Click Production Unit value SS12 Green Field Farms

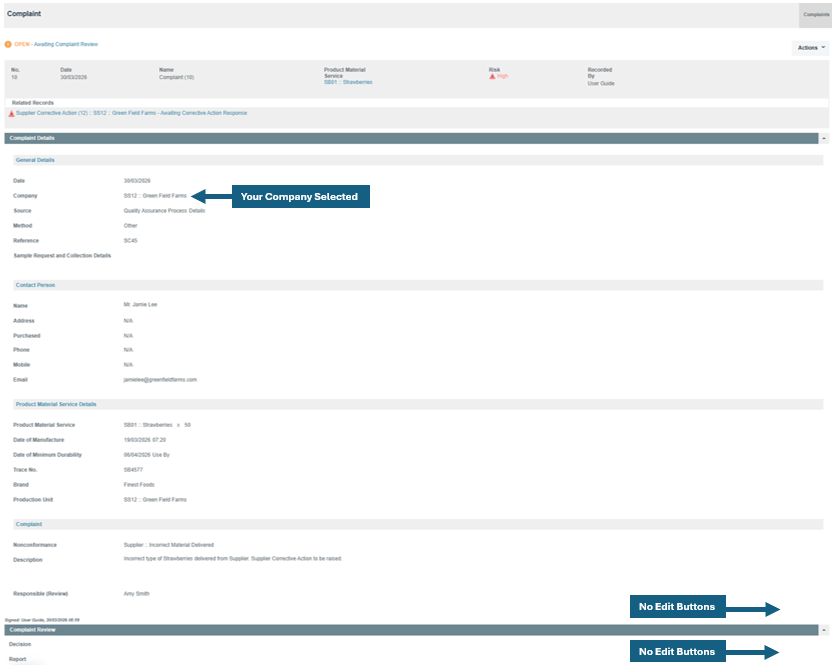point(155,500)
